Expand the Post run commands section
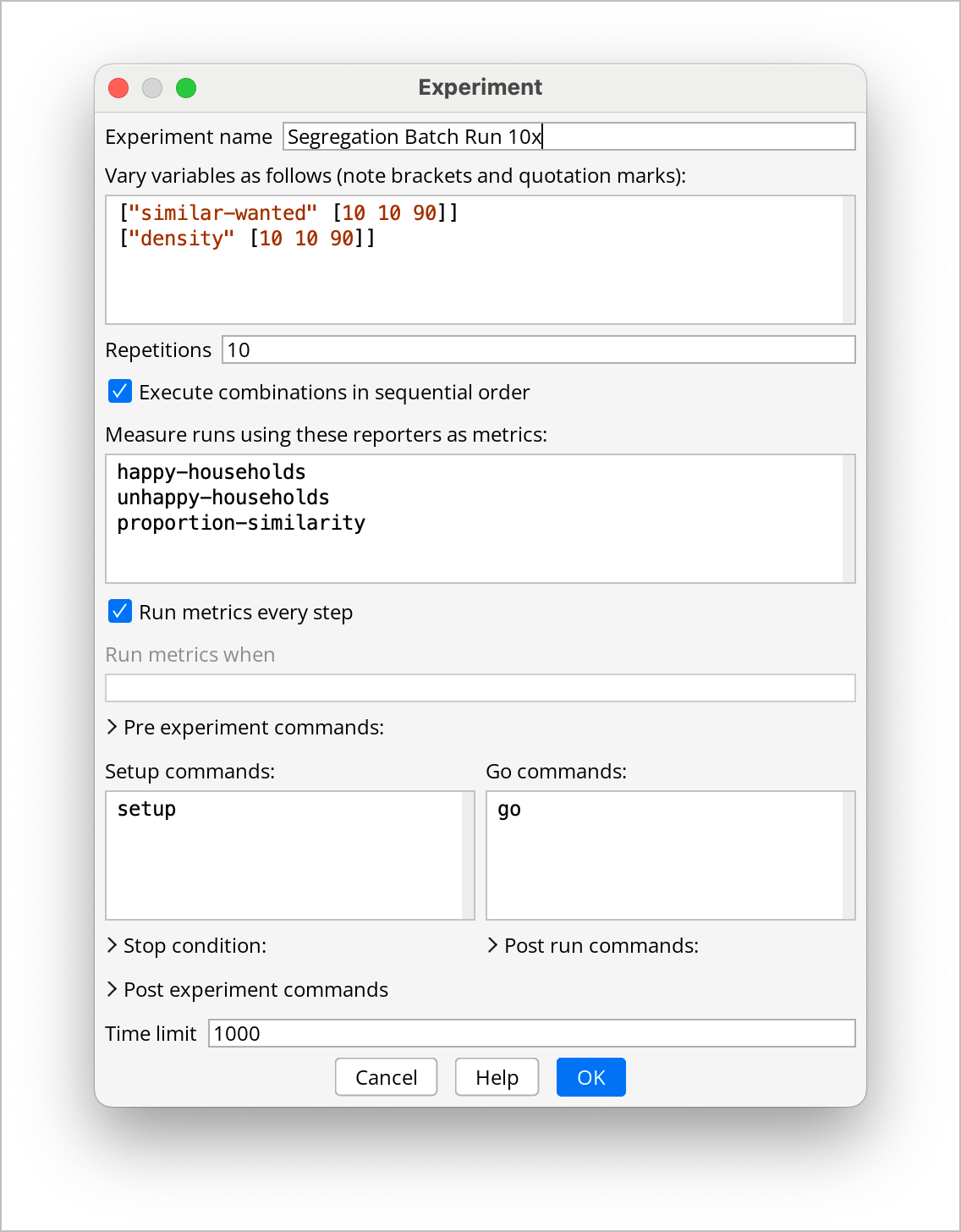The image size is (961, 1232). pyautogui.click(x=493, y=946)
